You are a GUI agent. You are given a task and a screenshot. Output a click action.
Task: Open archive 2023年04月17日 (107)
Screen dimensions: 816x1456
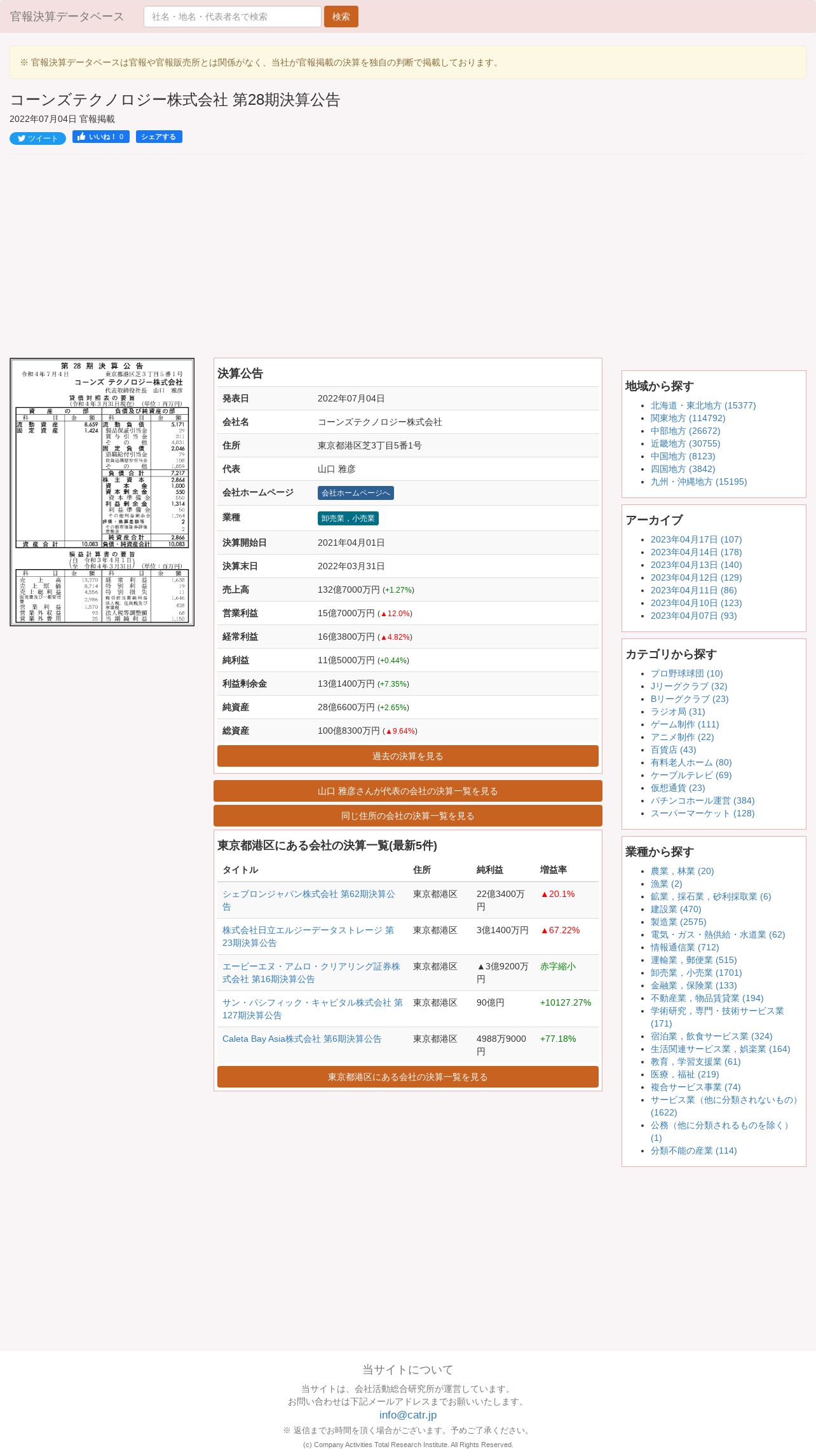696,539
